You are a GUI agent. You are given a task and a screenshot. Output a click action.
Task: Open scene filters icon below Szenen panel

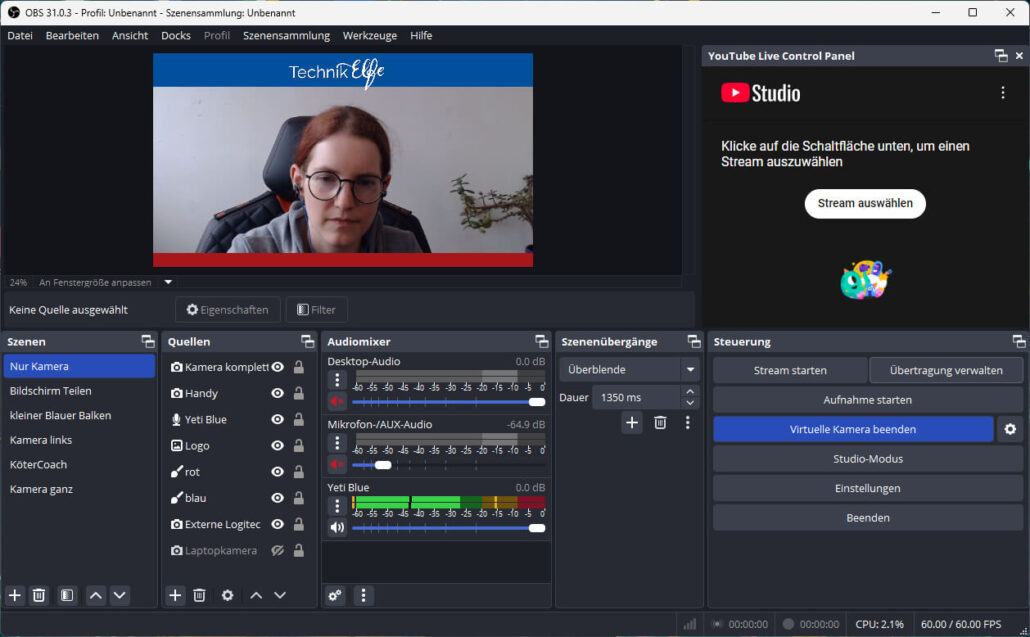click(x=66, y=595)
